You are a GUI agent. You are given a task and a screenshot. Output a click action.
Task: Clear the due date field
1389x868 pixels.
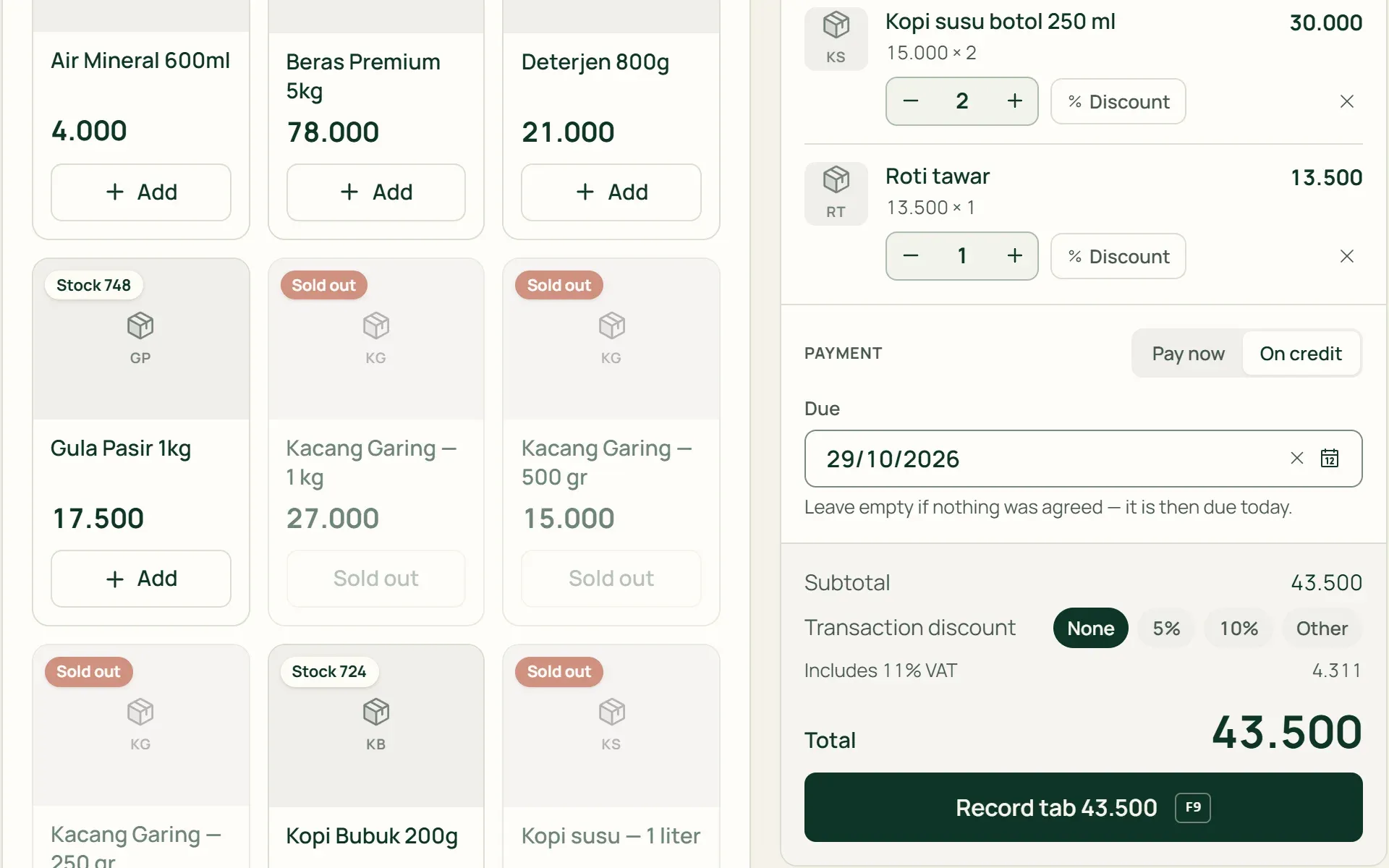click(x=1297, y=459)
